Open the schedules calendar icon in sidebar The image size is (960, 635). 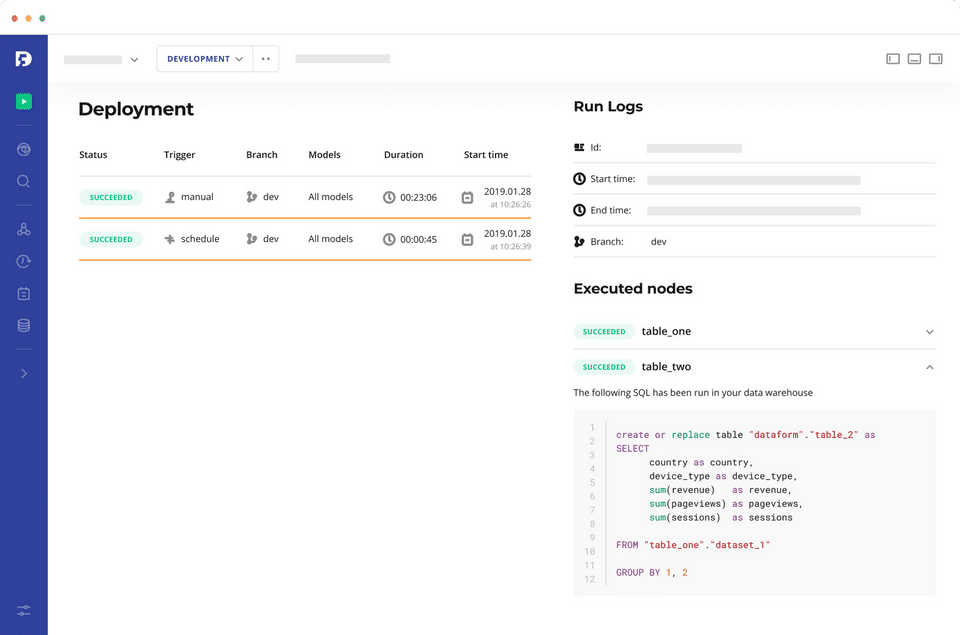24,293
